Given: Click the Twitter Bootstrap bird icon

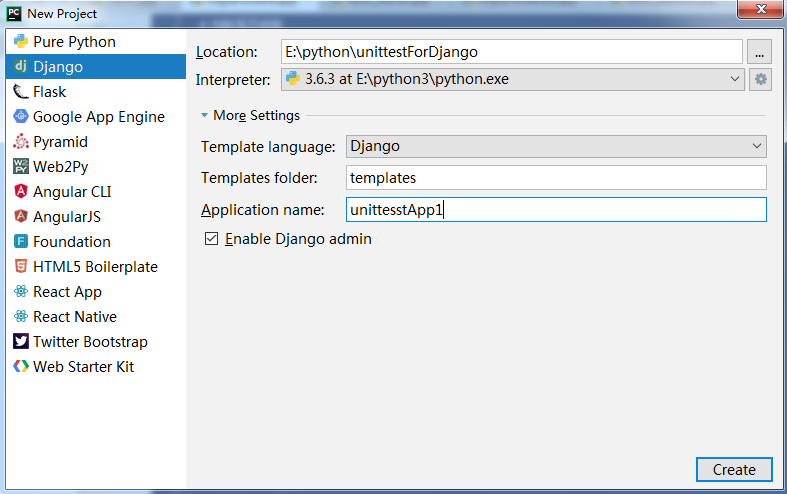Looking at the screenshot, I should click(x=21, y=341).
